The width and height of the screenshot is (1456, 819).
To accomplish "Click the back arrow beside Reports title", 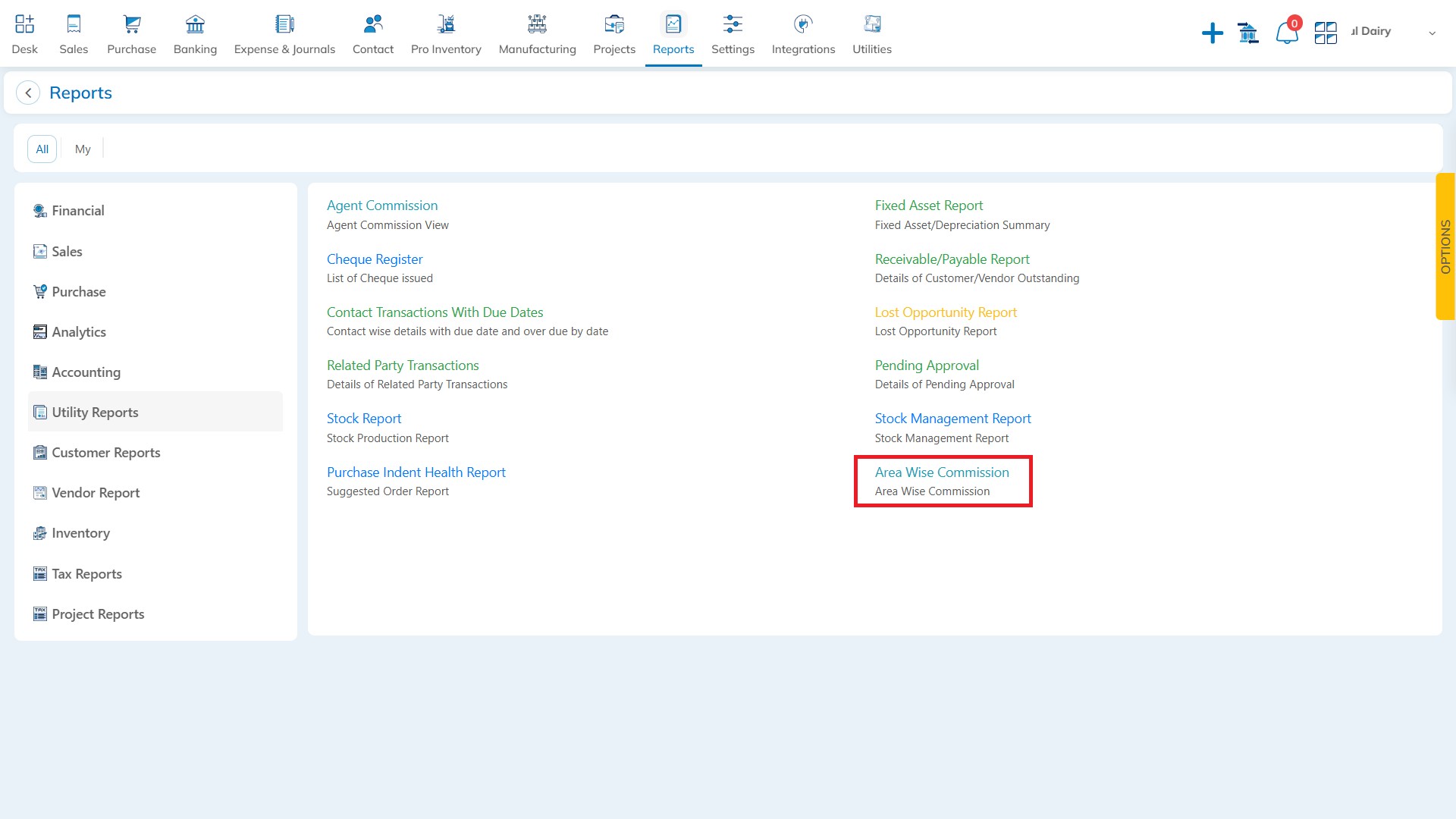I will click(28, 93).
